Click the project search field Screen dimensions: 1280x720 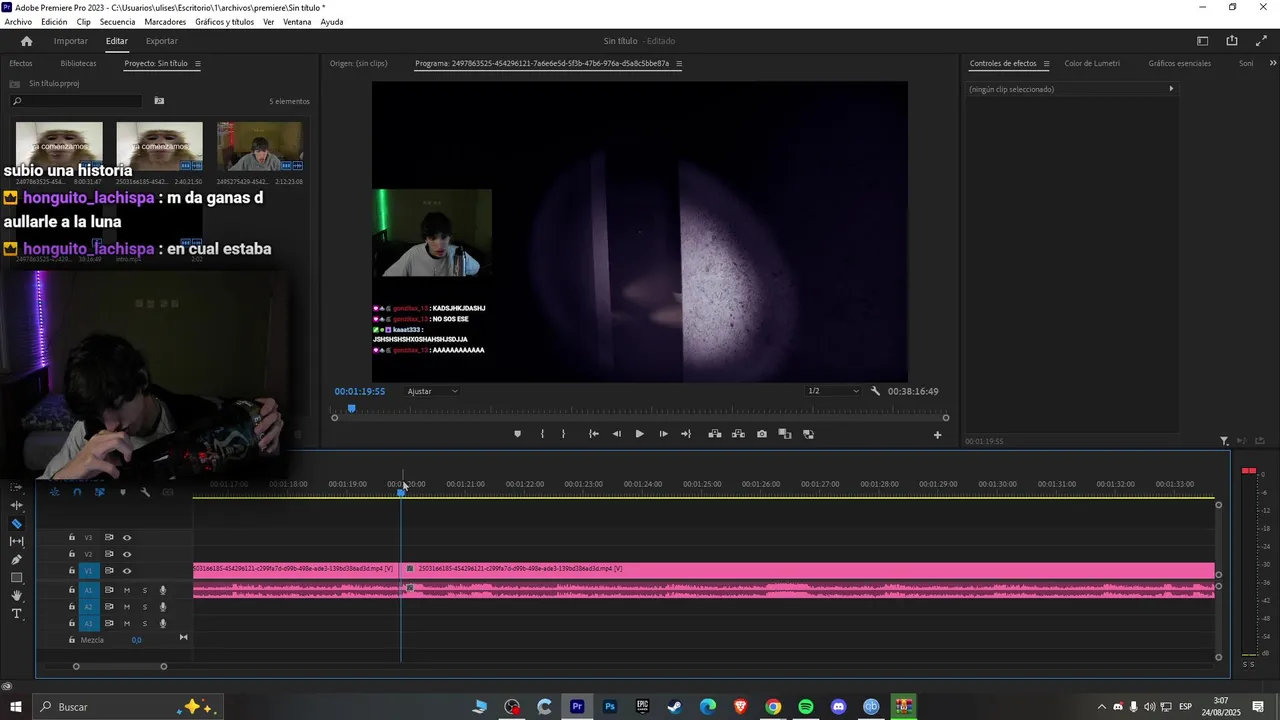click(x=76, y=101)
